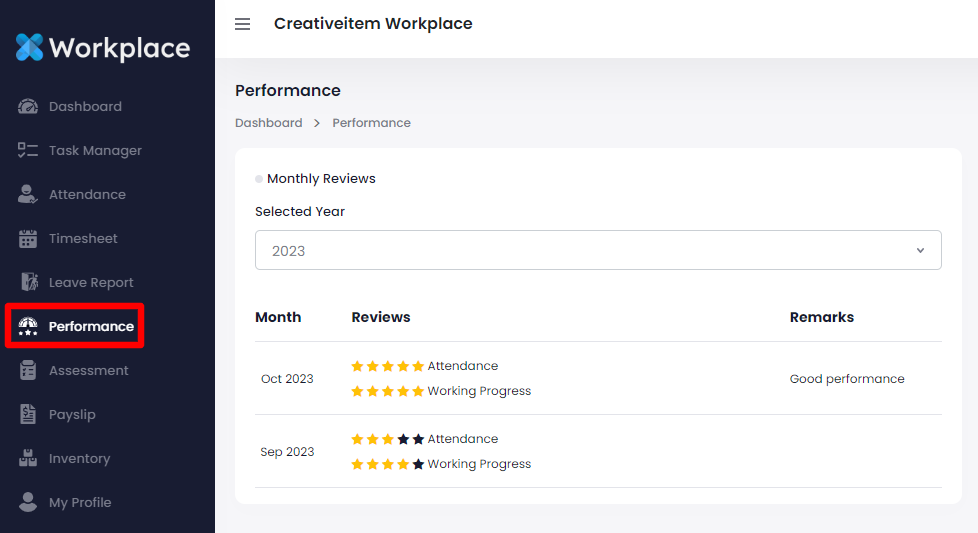Click the Attendance person icon
This screenshot has height=533, width=978.
tap(28, 195)
